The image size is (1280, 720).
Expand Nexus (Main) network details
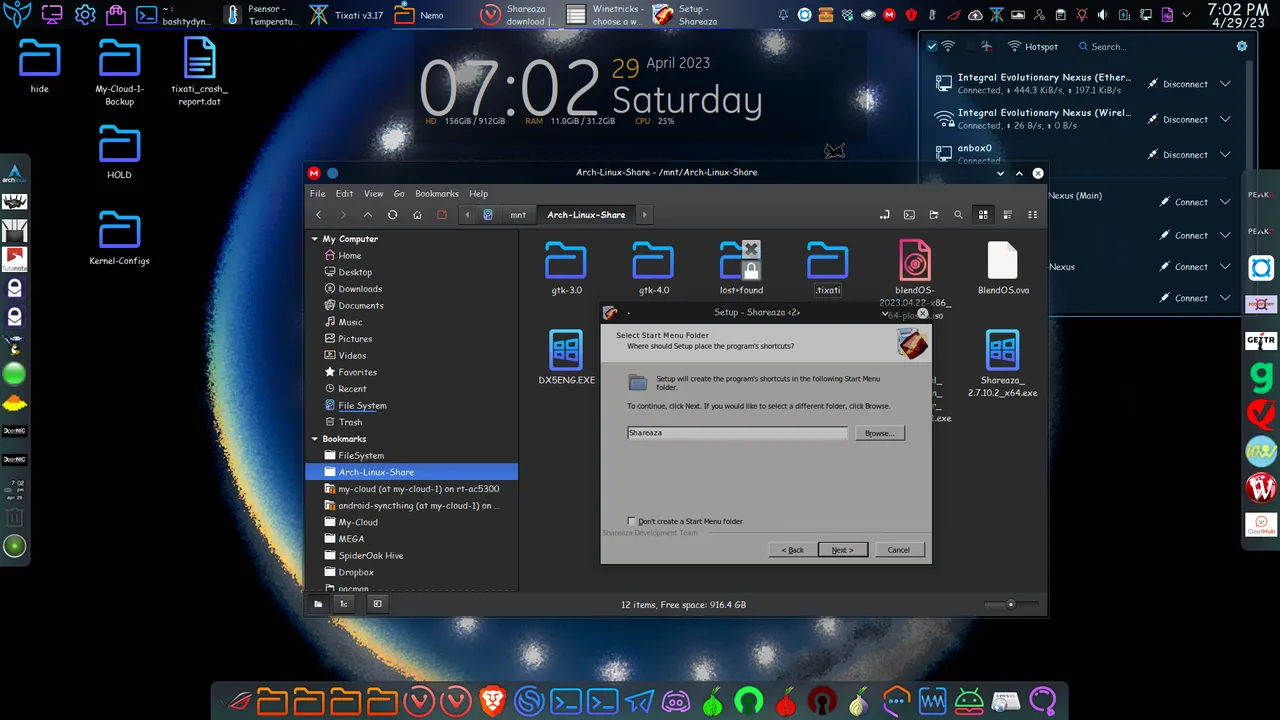(1225, 202)
